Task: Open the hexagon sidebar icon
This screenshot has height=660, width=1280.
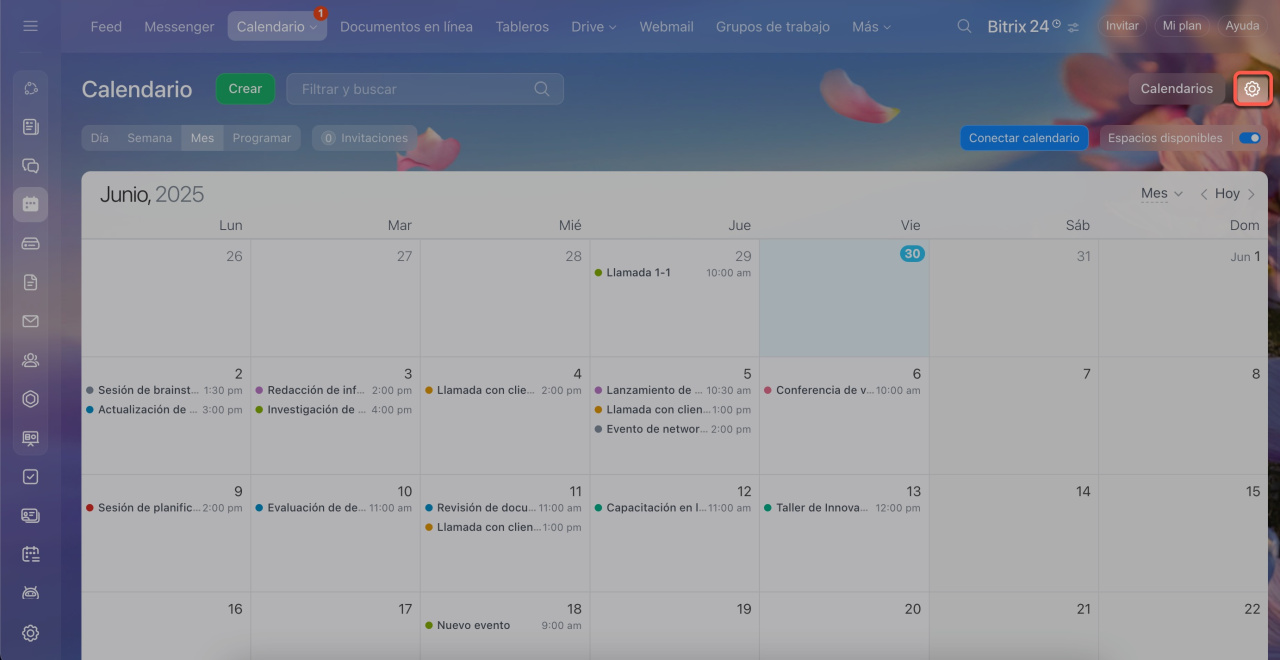Action: [30, 399]
